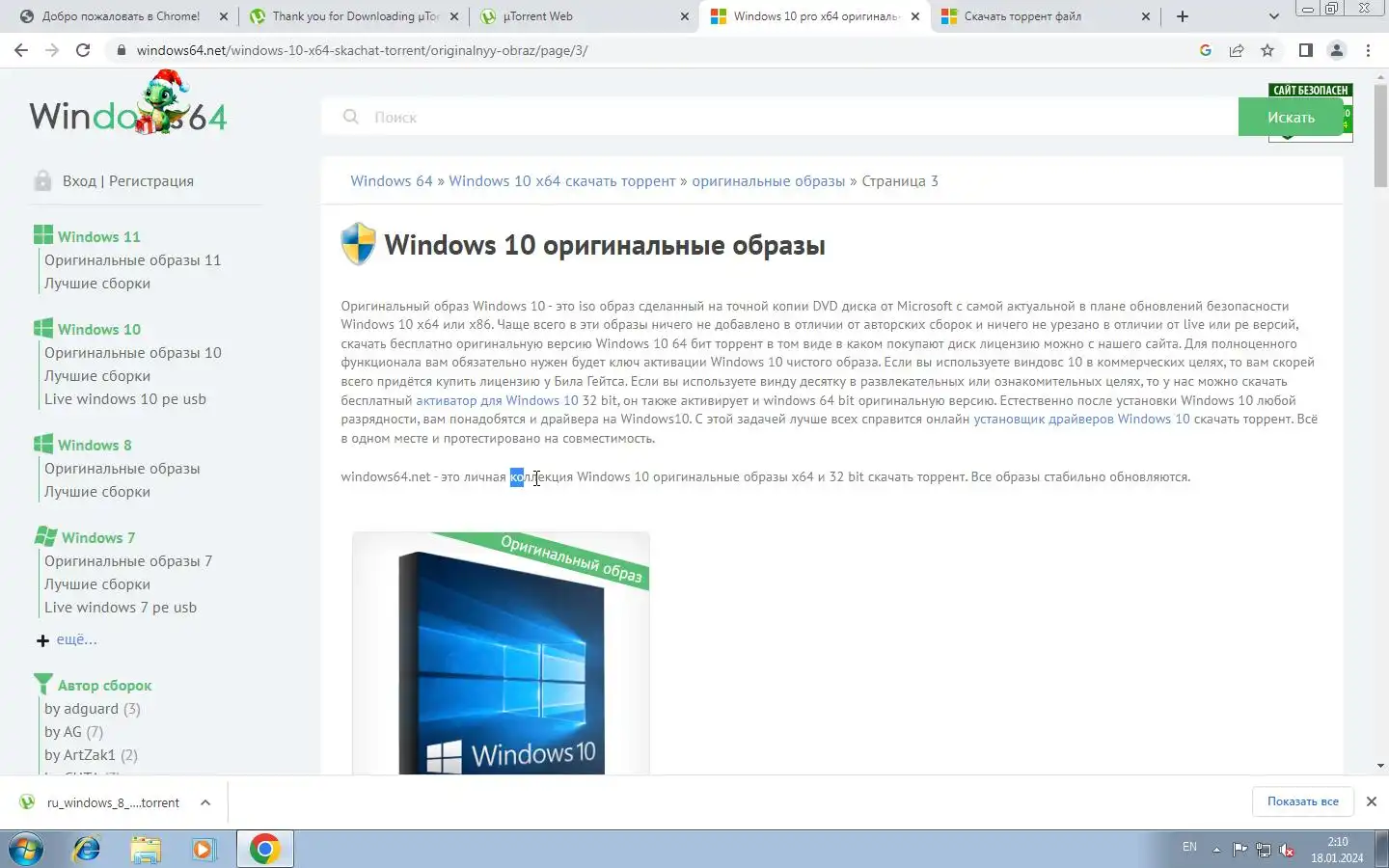Click the page vertical scrollbar
1389x868 pixels.
coord(1380,134)
